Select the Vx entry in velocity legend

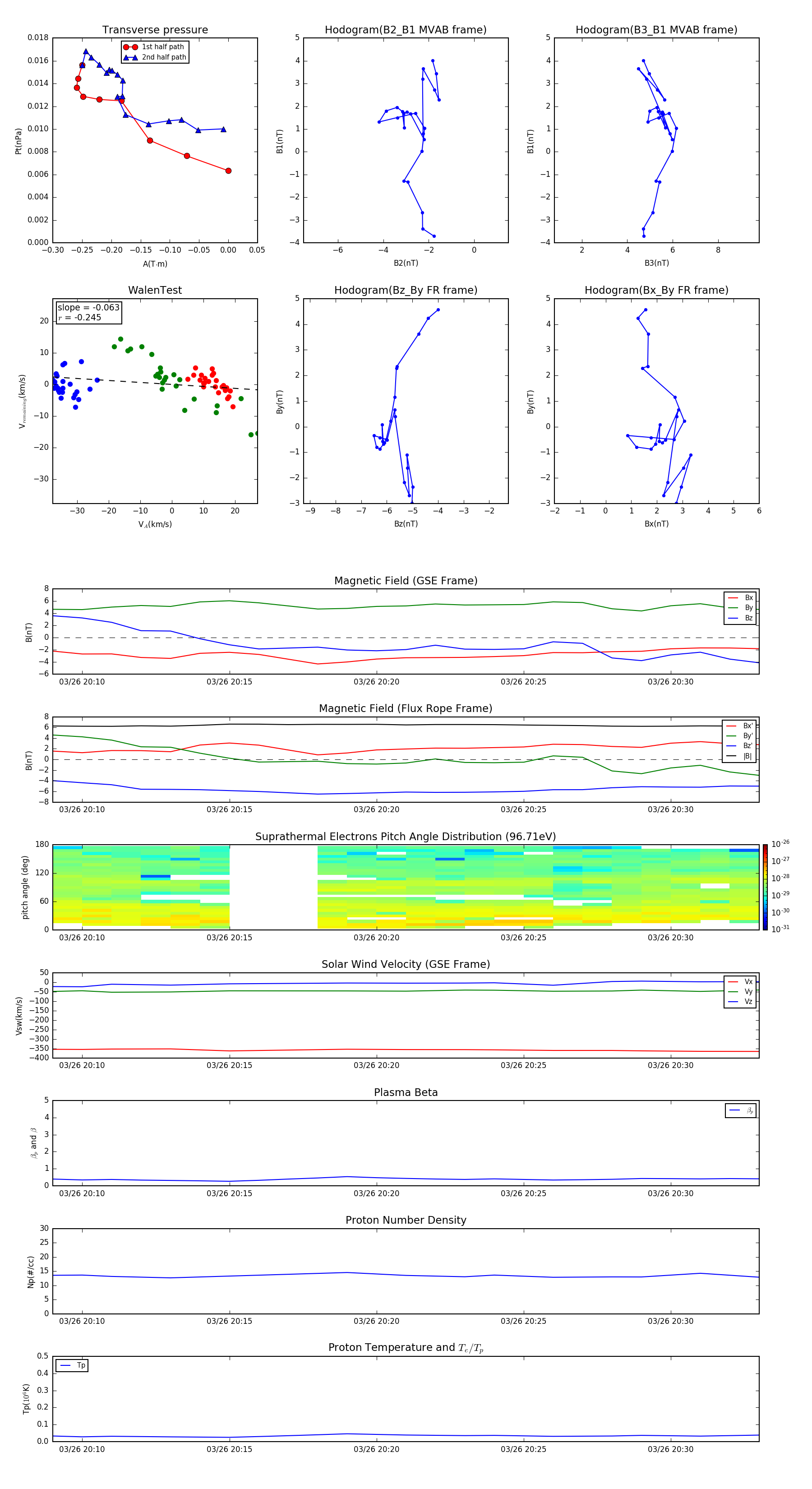click(740, 981)
